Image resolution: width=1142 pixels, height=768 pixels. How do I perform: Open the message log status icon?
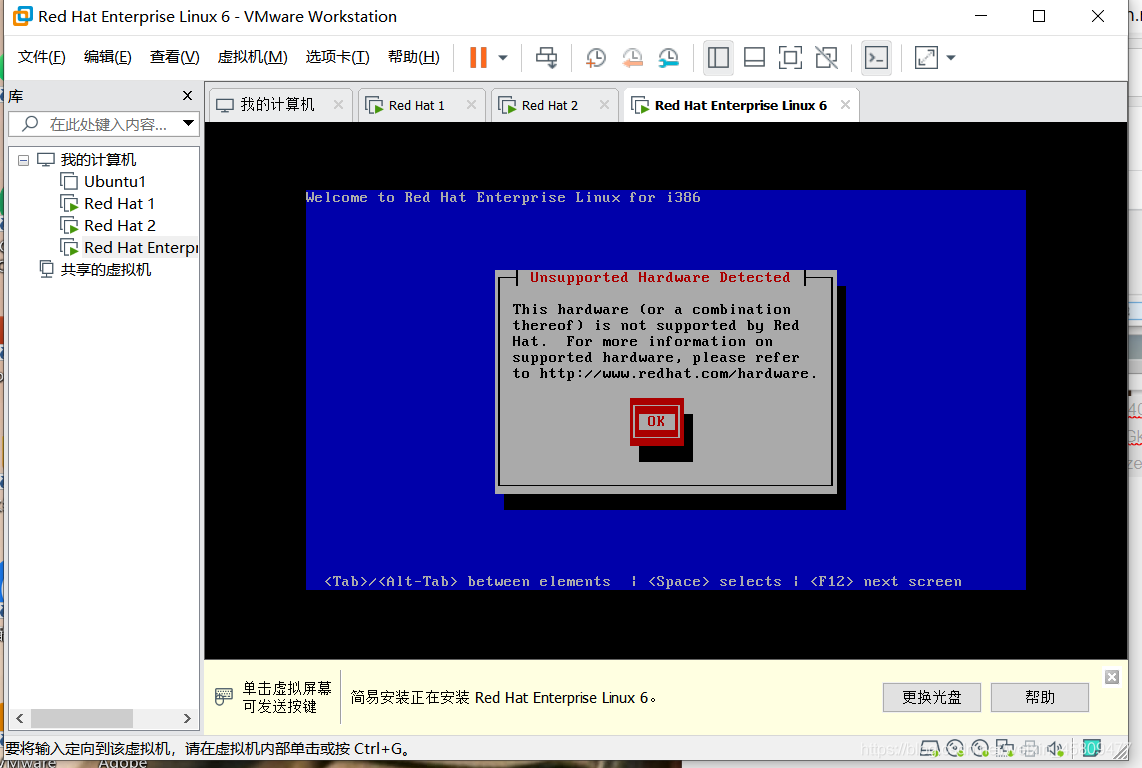(1092, 748)
